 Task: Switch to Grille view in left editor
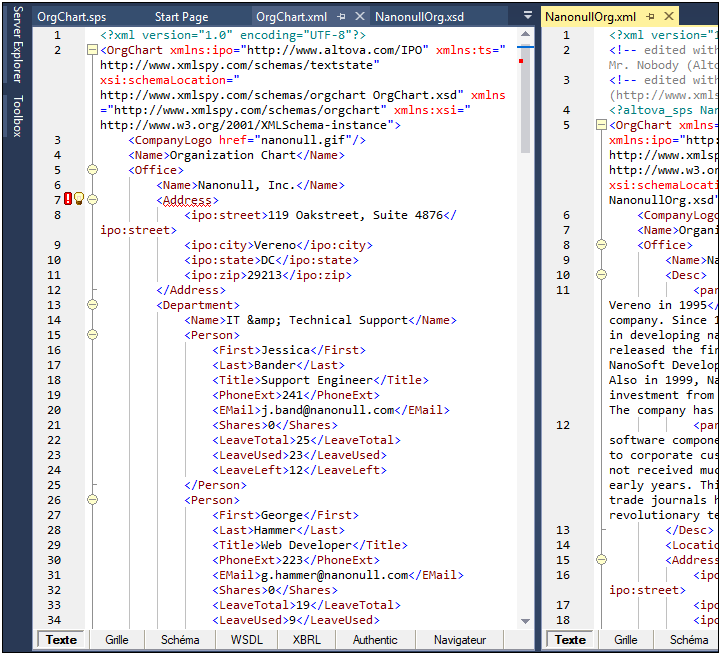117,640
